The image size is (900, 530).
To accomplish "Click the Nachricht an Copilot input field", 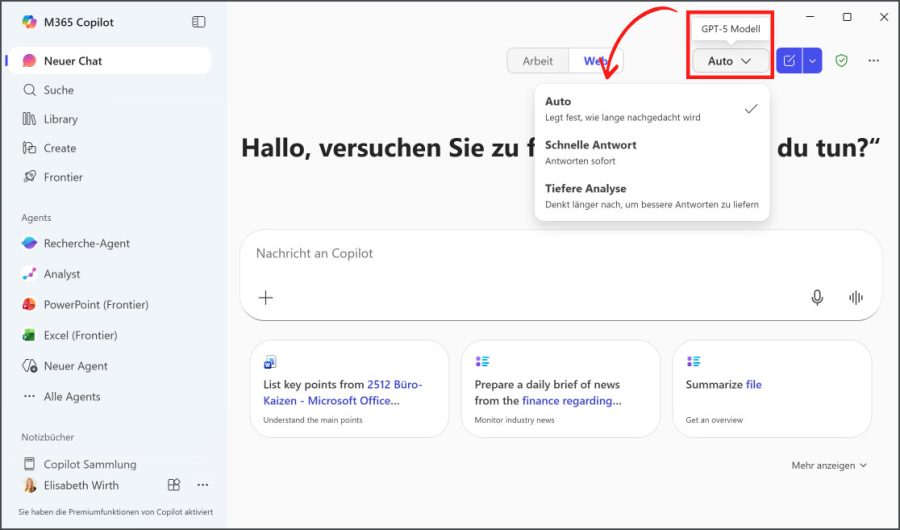I will coord(540,254).
